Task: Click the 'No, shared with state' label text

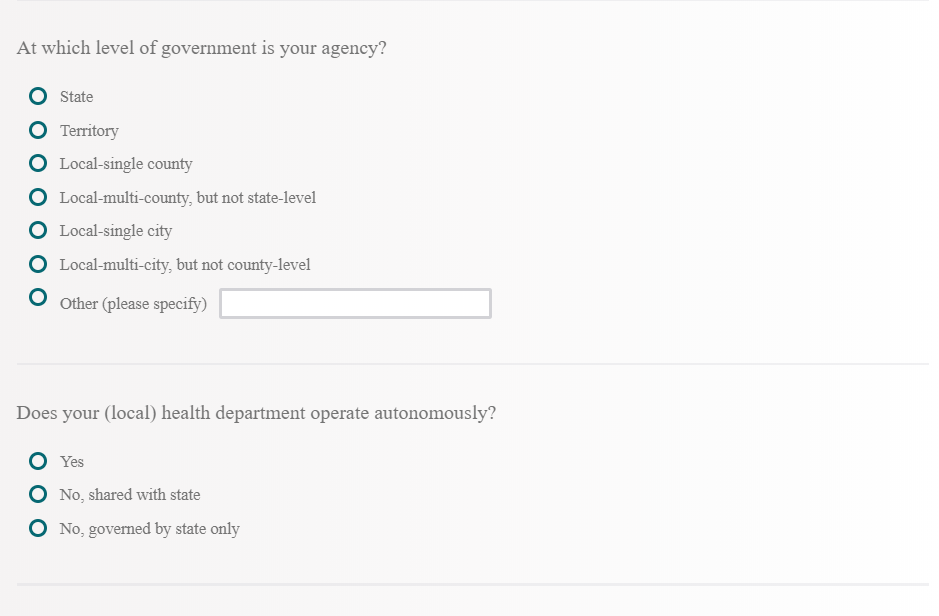Action: 130,495
